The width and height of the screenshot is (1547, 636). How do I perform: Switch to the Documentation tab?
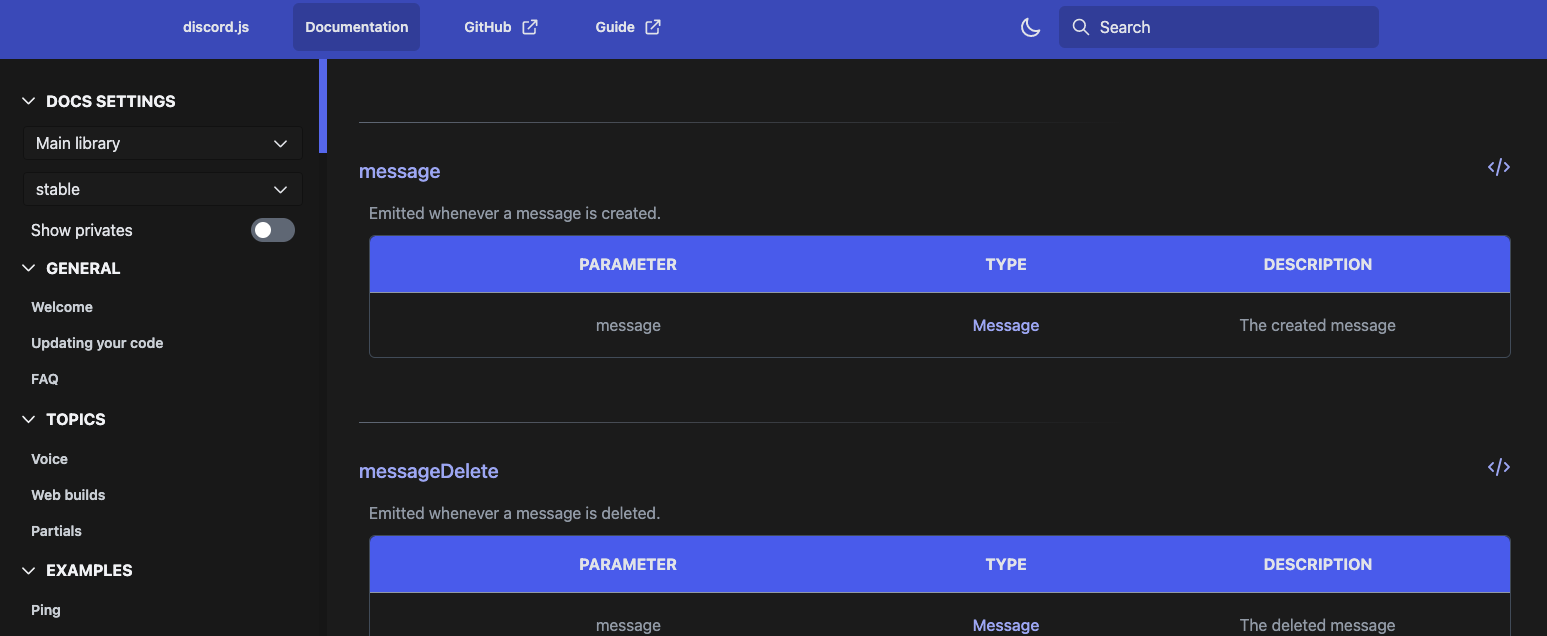356,27
